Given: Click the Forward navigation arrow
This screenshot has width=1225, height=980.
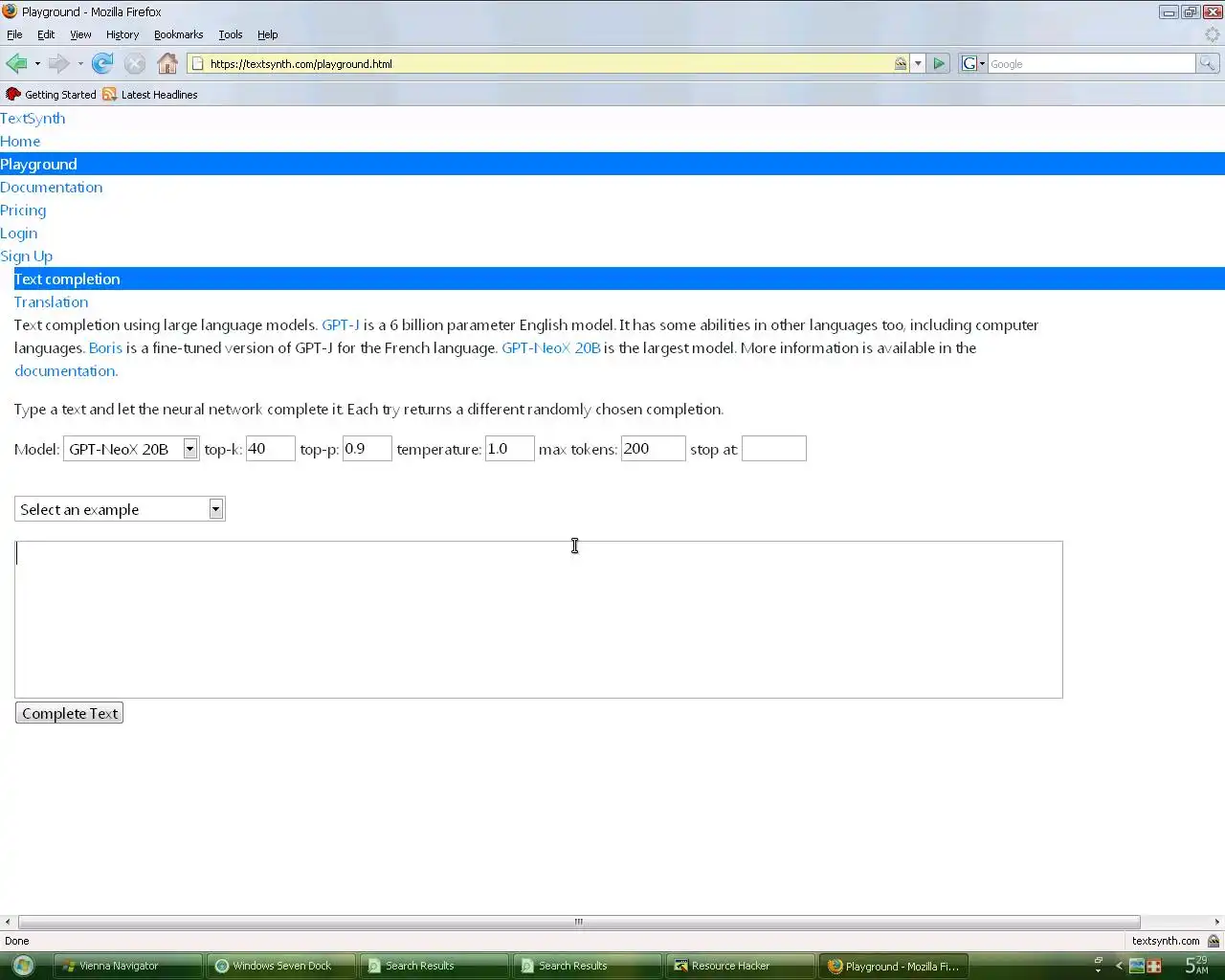Looking at the screenshot, I should point(58,64).
